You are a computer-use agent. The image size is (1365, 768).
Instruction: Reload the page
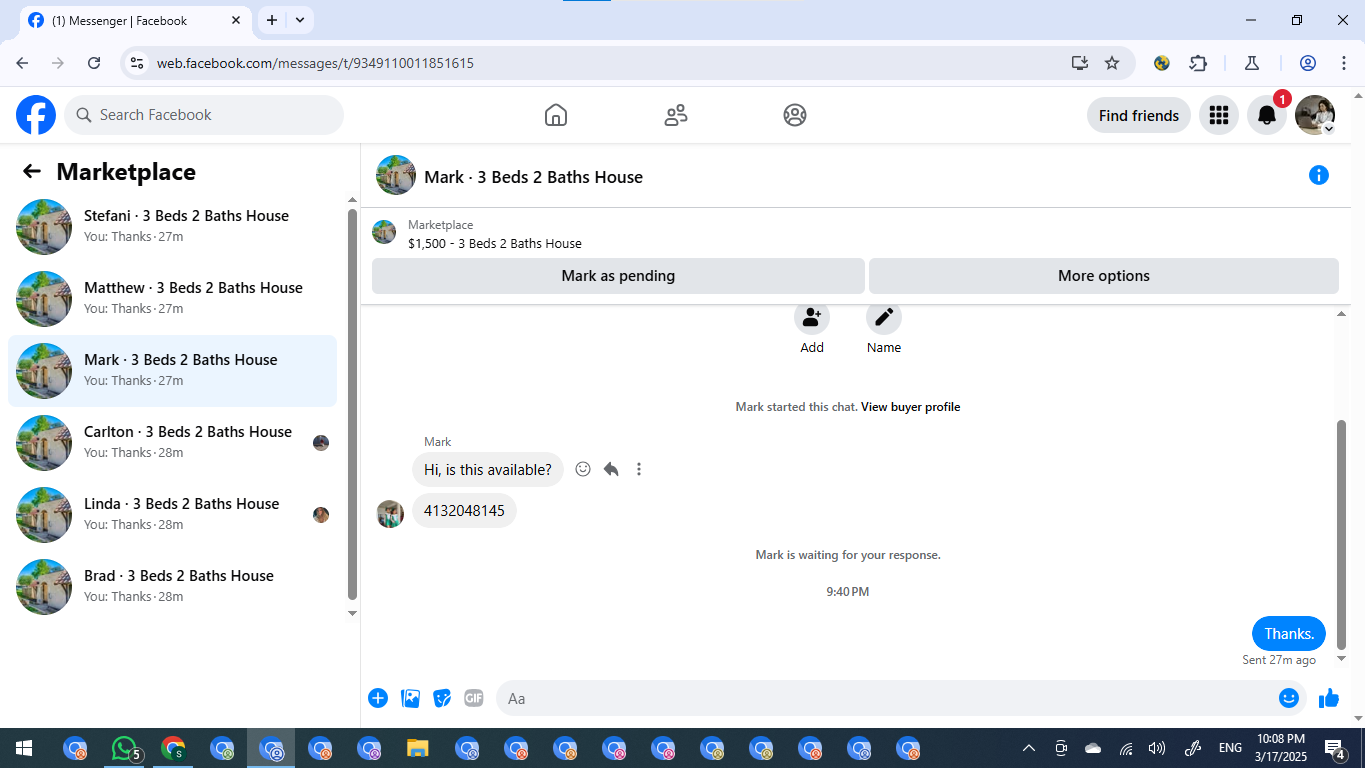pyautogui.click(x=94, y=63)
